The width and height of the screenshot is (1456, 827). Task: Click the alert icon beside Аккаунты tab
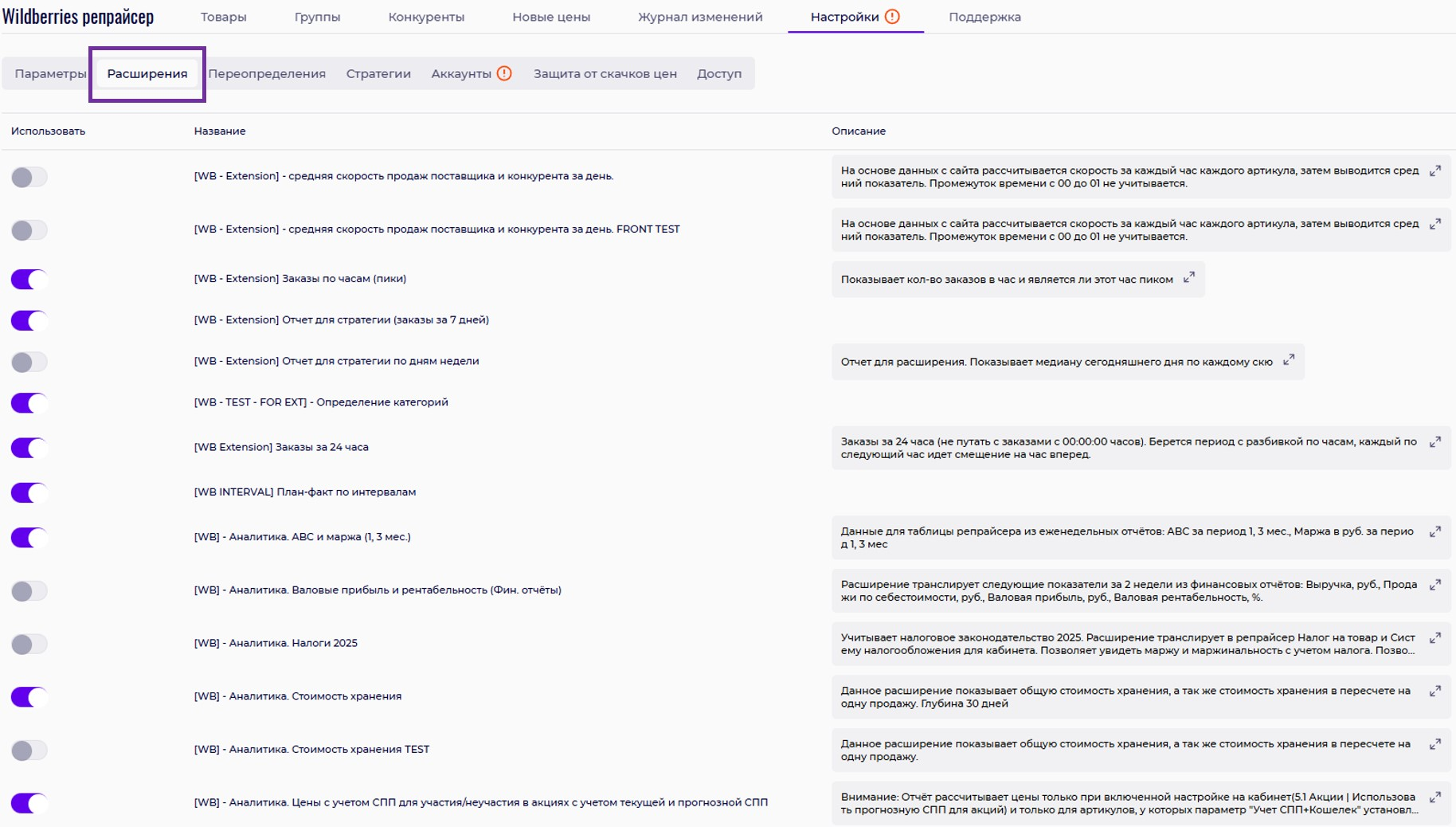point(504,73)
